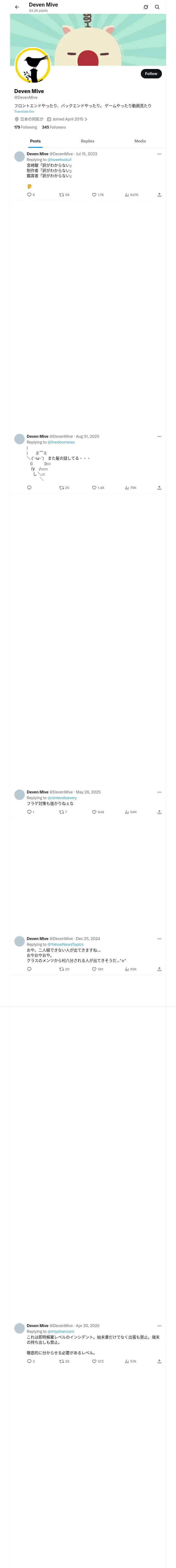Switch to the Media tab
This screenshot has height=1568, width=176.
coord(140,141)
